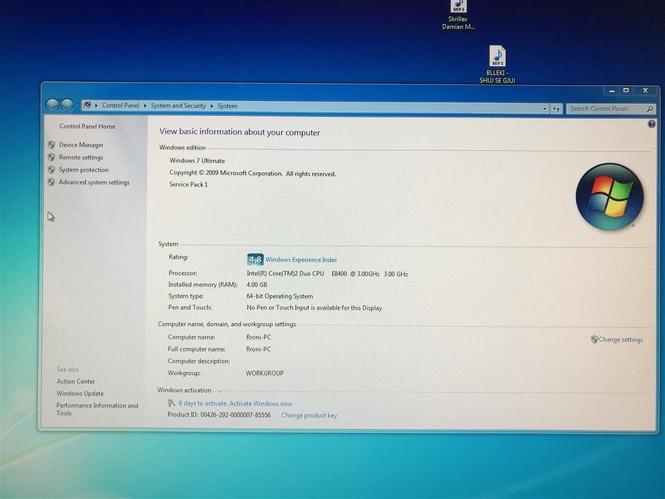
Task: Open the address bar history dropdown arrow
Action: click(545, 109)
